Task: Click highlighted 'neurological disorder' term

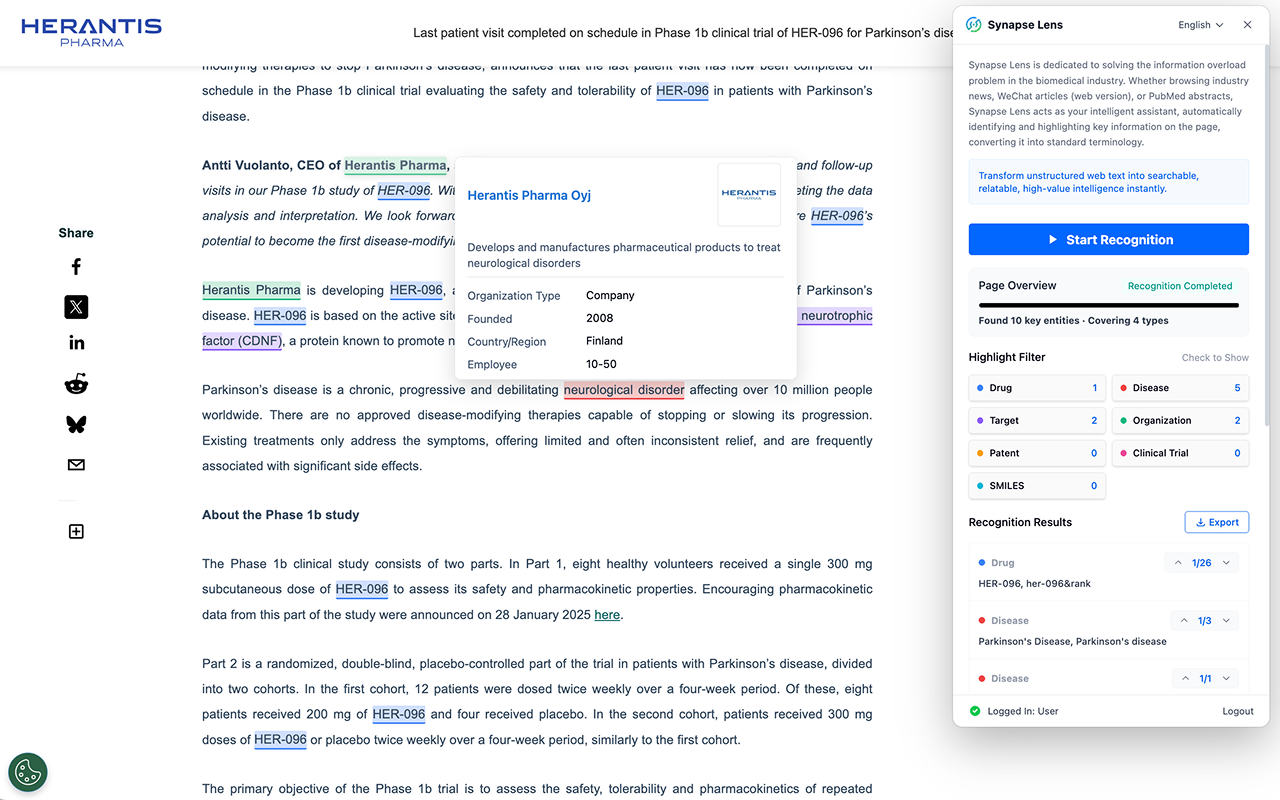Action: coord(624,390)
